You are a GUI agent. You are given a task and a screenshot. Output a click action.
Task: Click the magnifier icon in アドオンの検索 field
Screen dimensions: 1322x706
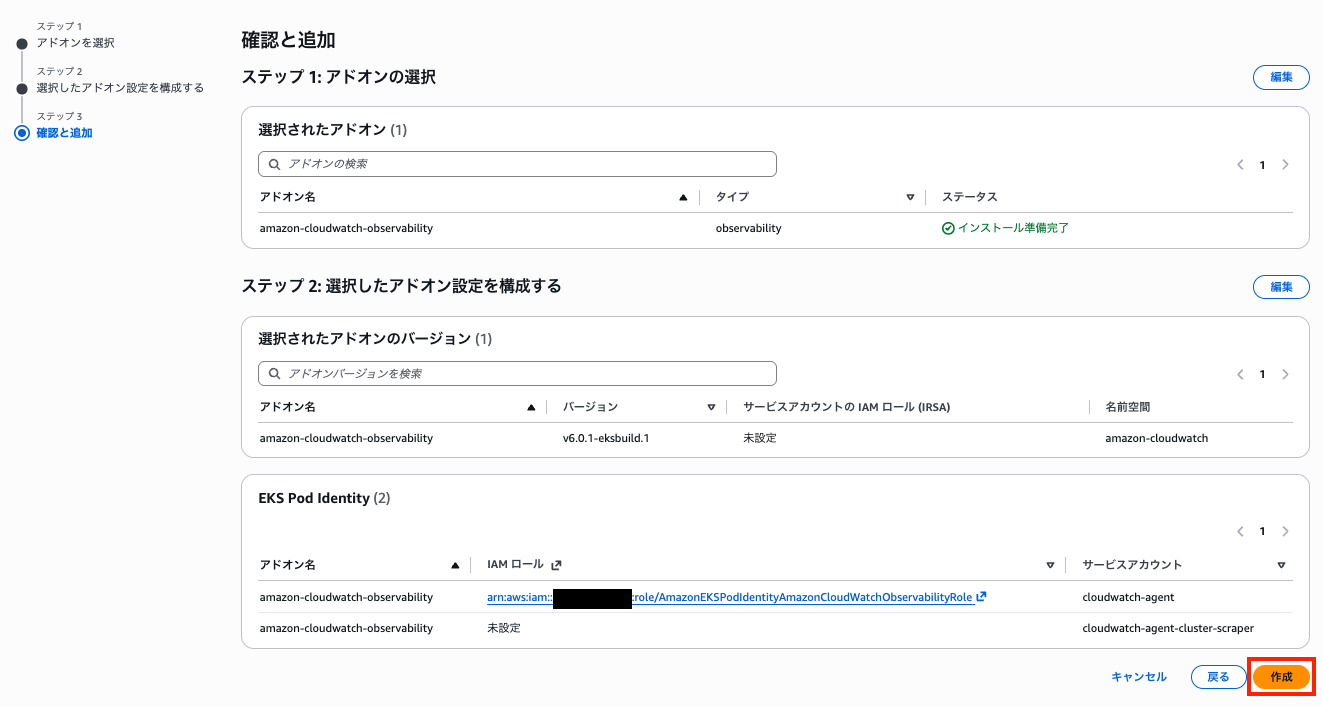pos(275,163)
